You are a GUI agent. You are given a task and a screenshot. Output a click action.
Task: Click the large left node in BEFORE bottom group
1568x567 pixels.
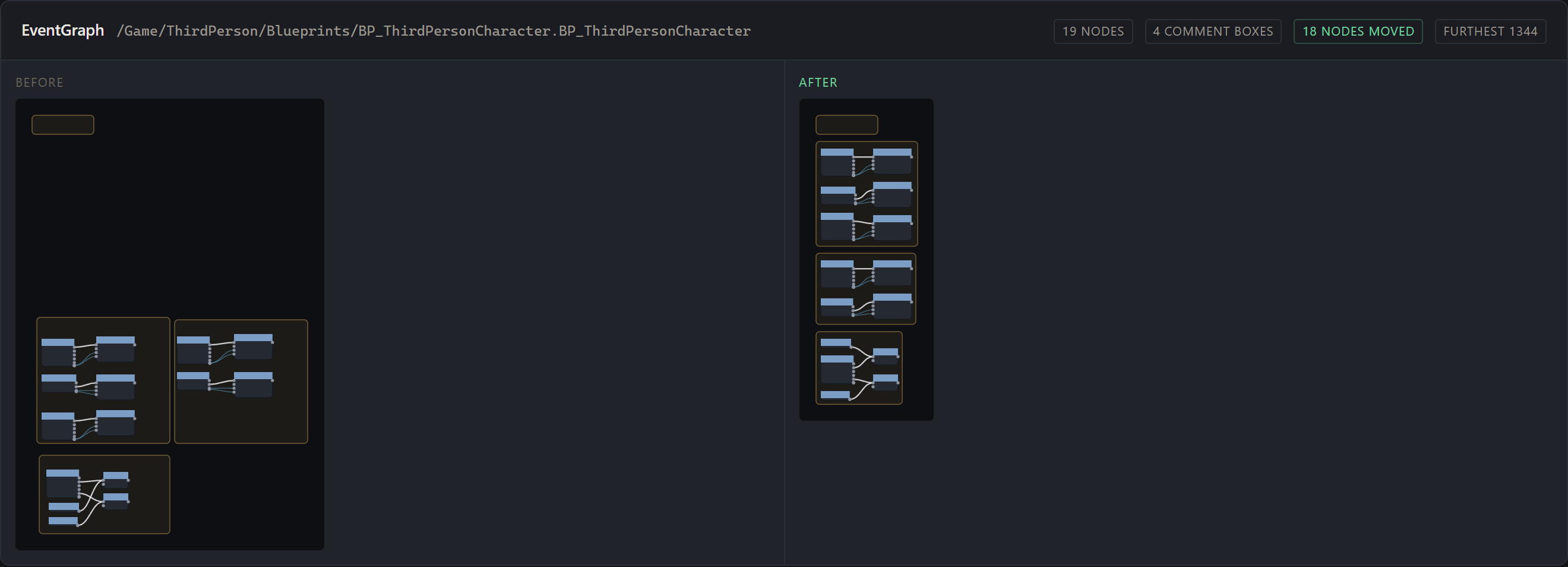click(x=63, y=483)
